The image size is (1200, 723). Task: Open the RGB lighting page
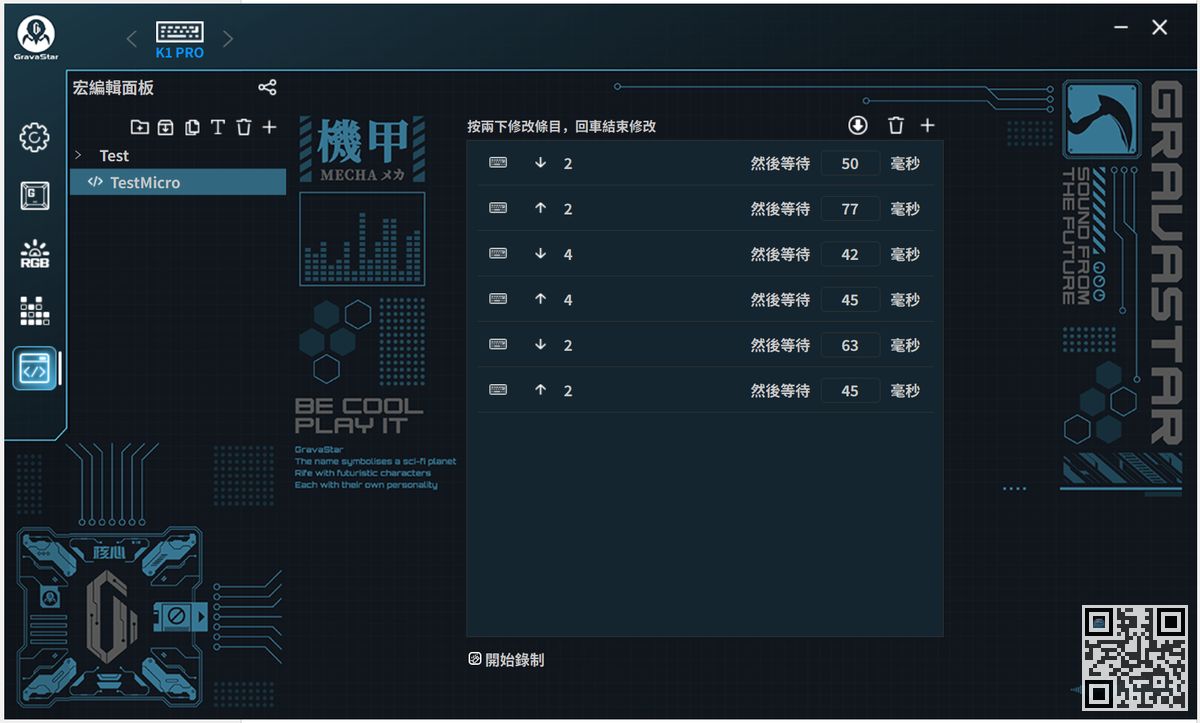pyautogui.click(x=35, y=254)
